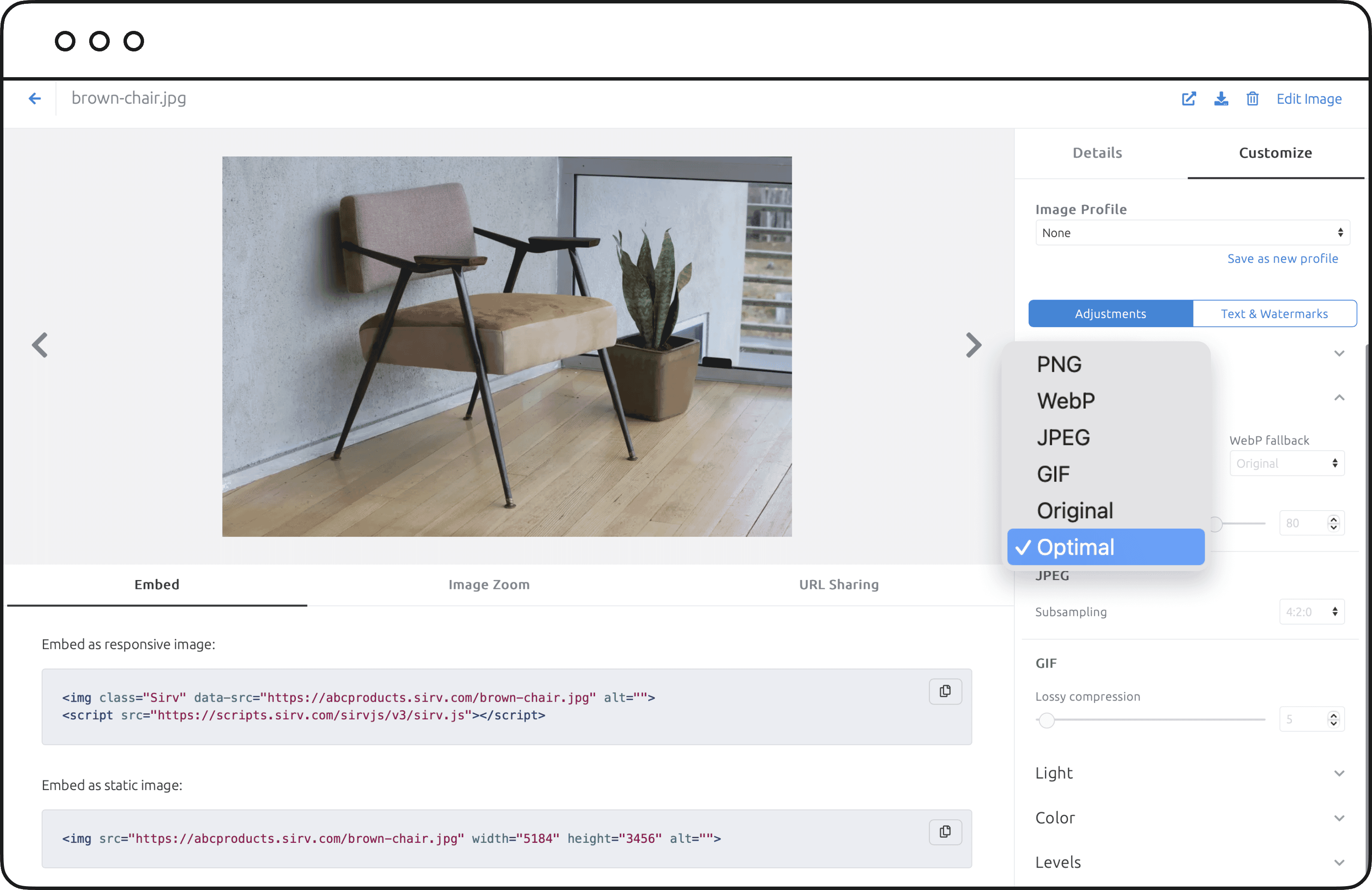The height and width of the screenshot is (890, 1372).
Task: Click the trash delete icon
Action: point(1252,99)
